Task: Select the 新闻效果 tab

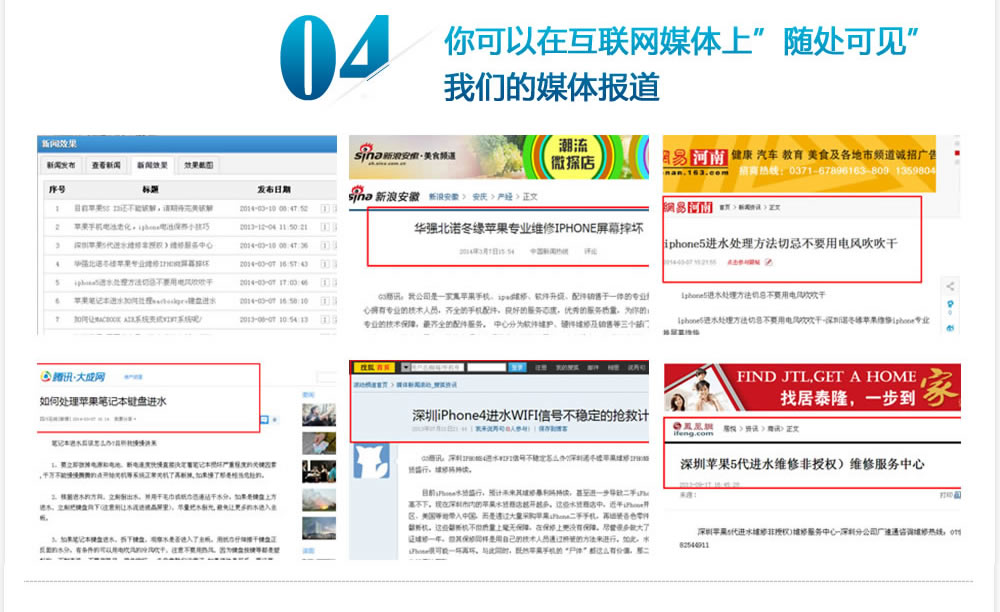Action: 152,165
